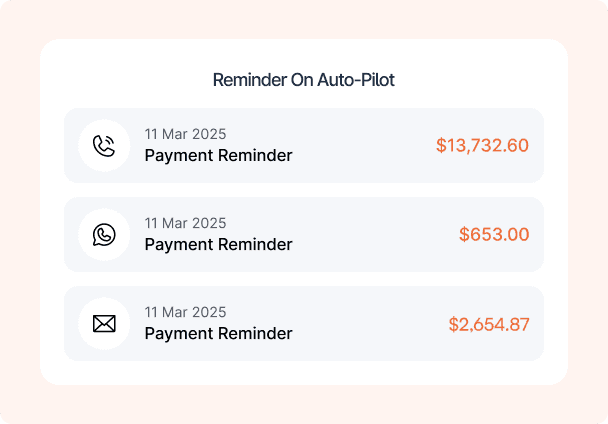Select Payment Reminder text in email row
Viewport: 608px width, 424px height.
point(218,334)
